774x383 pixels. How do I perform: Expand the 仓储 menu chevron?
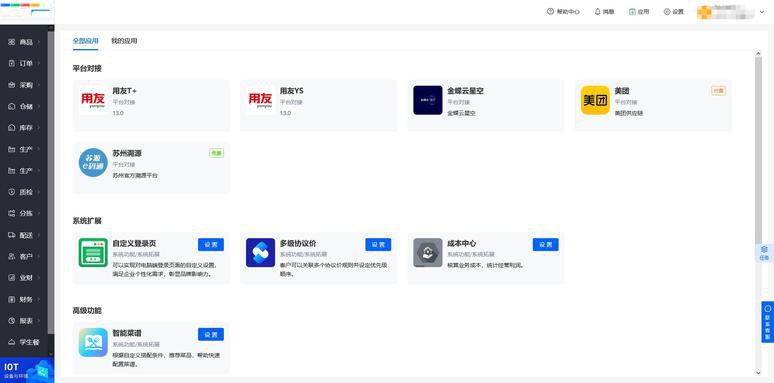pyautogui.click(x=39, y=106)
